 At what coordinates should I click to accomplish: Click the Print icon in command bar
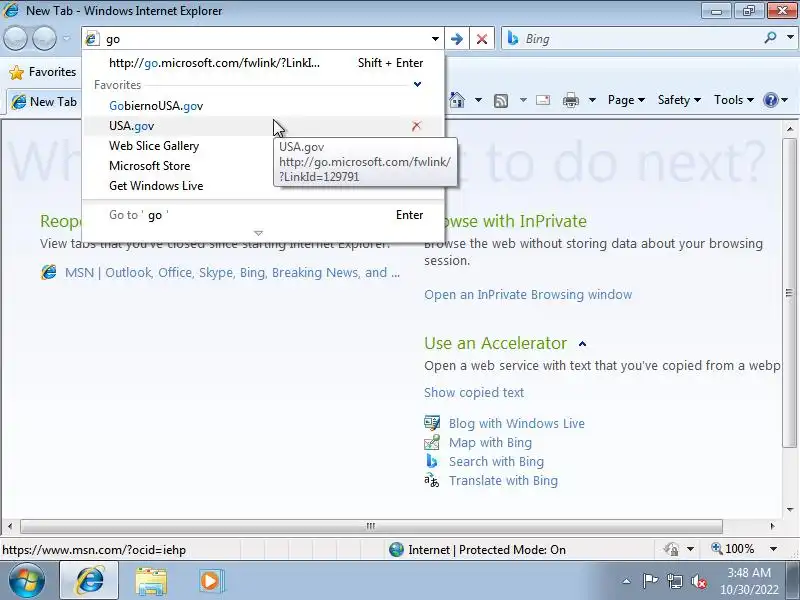570,100
